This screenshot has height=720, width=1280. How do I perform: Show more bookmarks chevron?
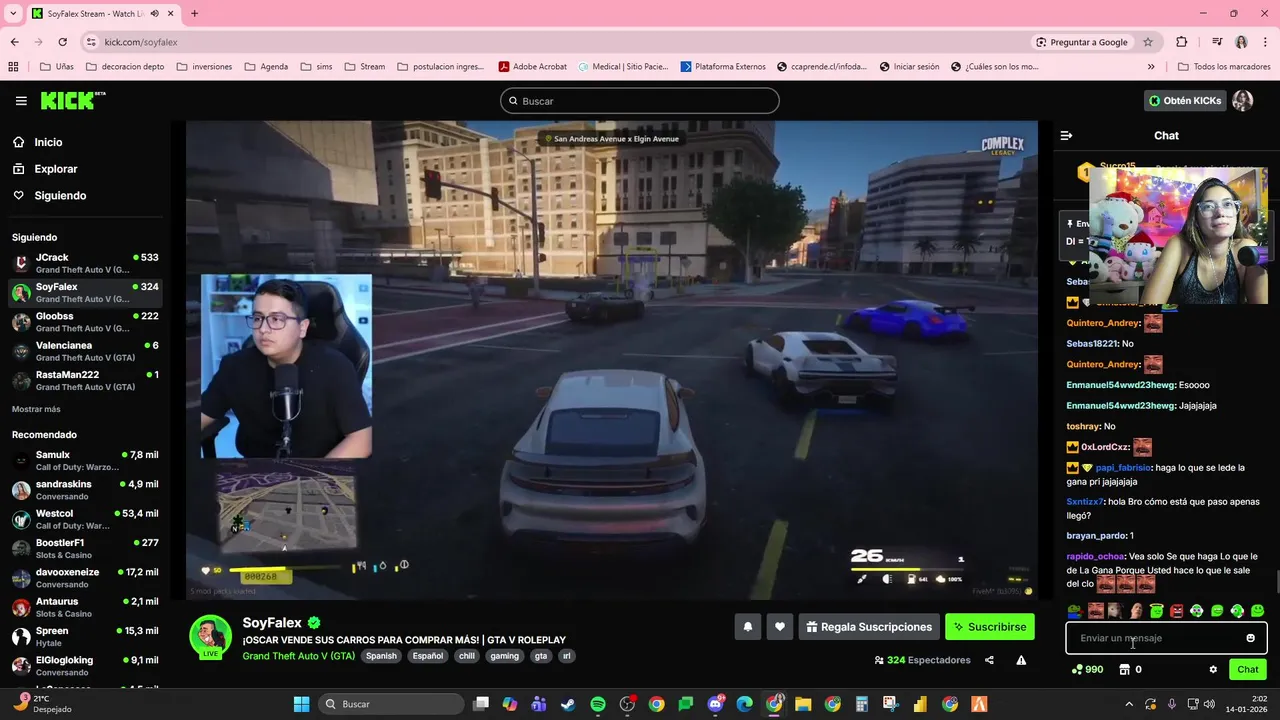pos(1151,67)
